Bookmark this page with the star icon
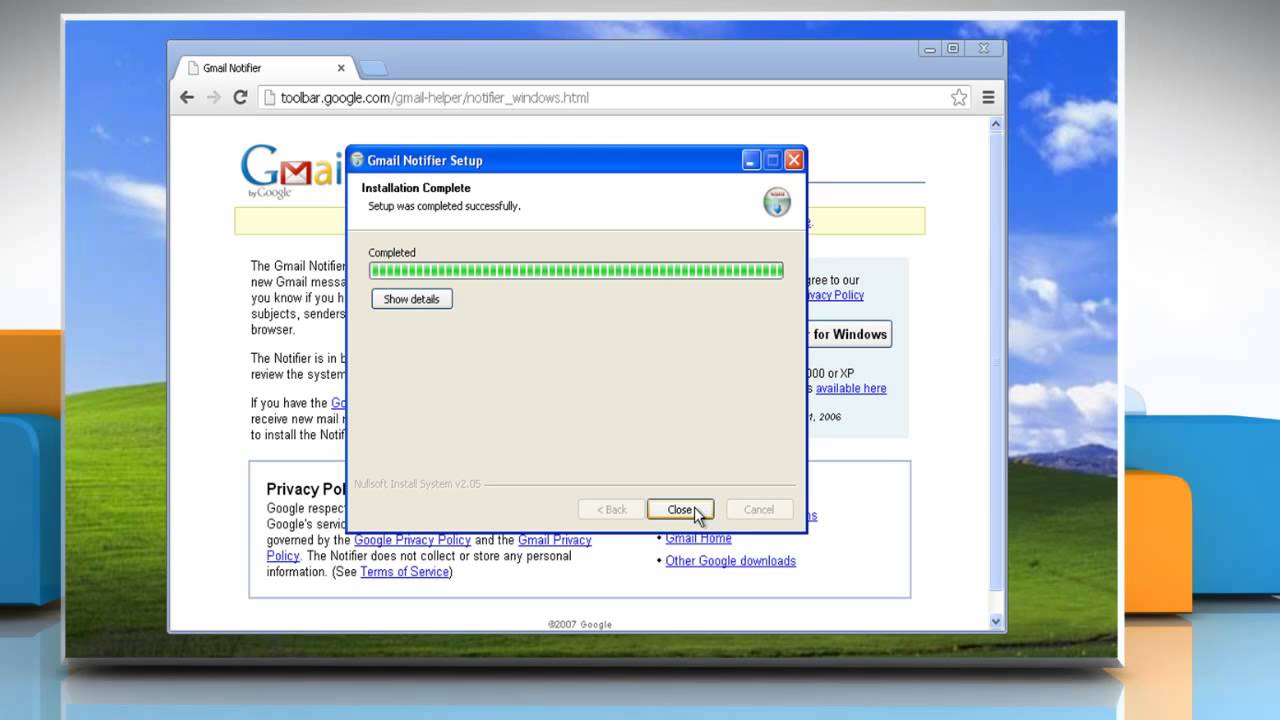 tap(959, 97)
